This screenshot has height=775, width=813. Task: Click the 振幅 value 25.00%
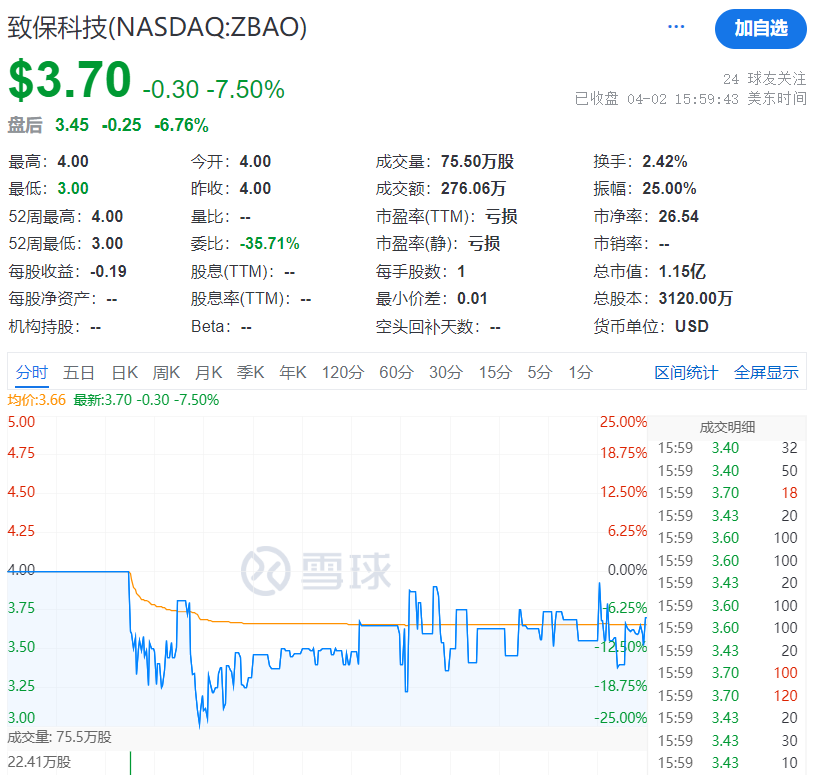[669, 189]
